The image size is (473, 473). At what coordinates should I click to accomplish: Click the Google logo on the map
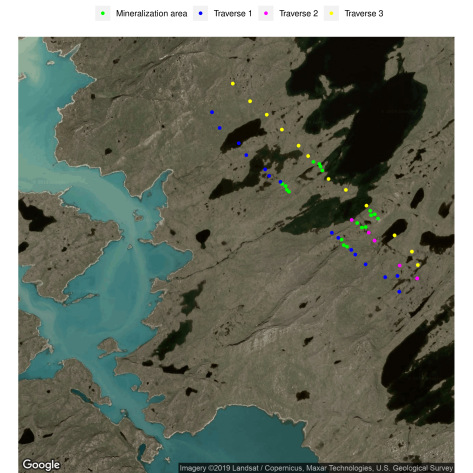point(41,465)
